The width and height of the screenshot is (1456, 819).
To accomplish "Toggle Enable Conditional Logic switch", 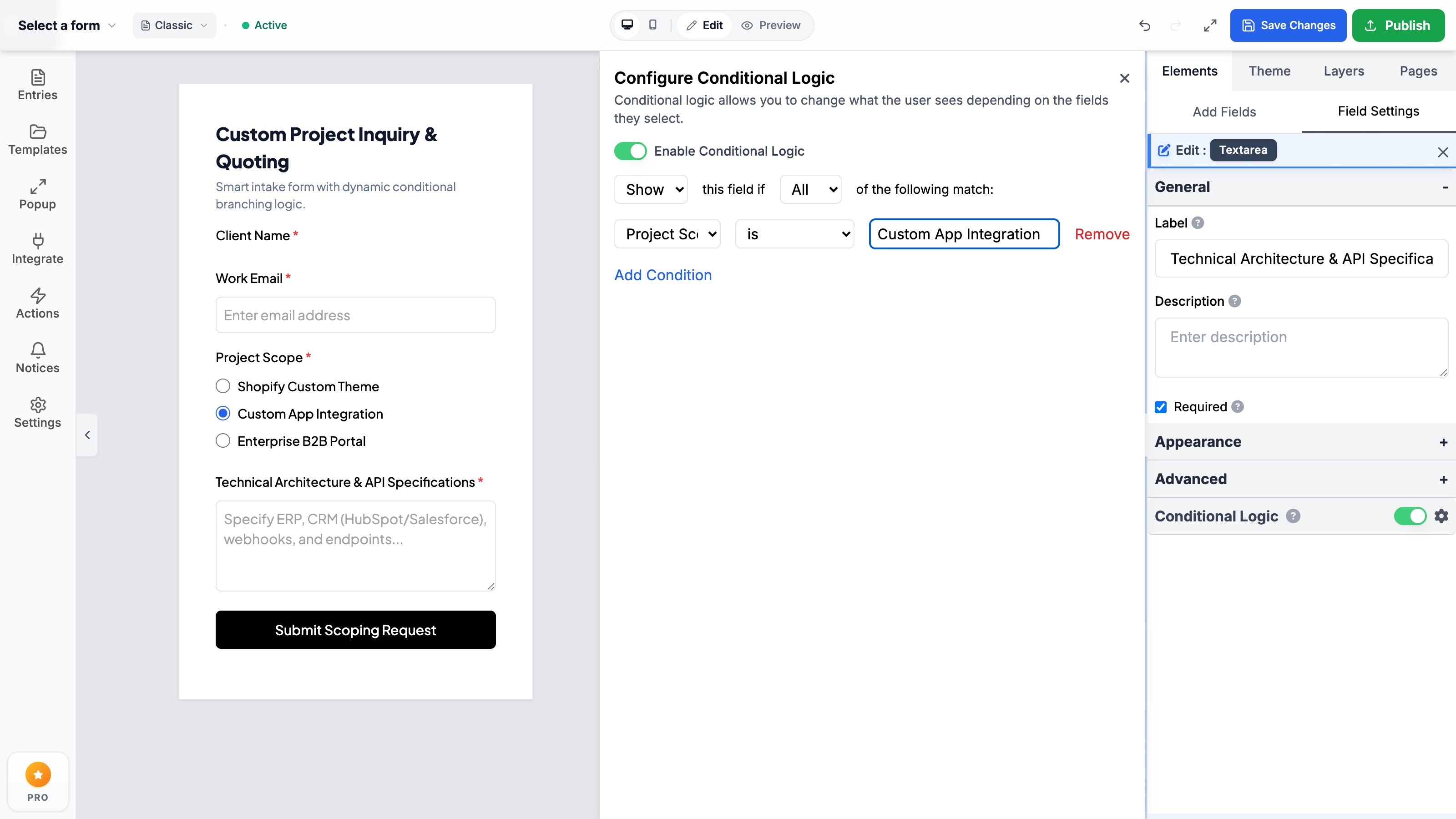I will point(630,151).
